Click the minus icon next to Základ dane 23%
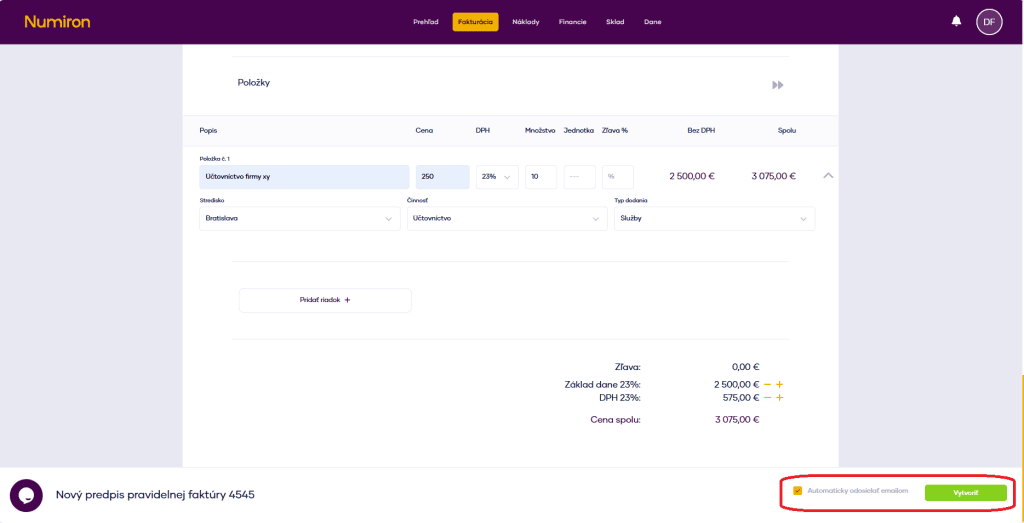Viewport: 1024px width, 523px height. click(x=767, y=384)
